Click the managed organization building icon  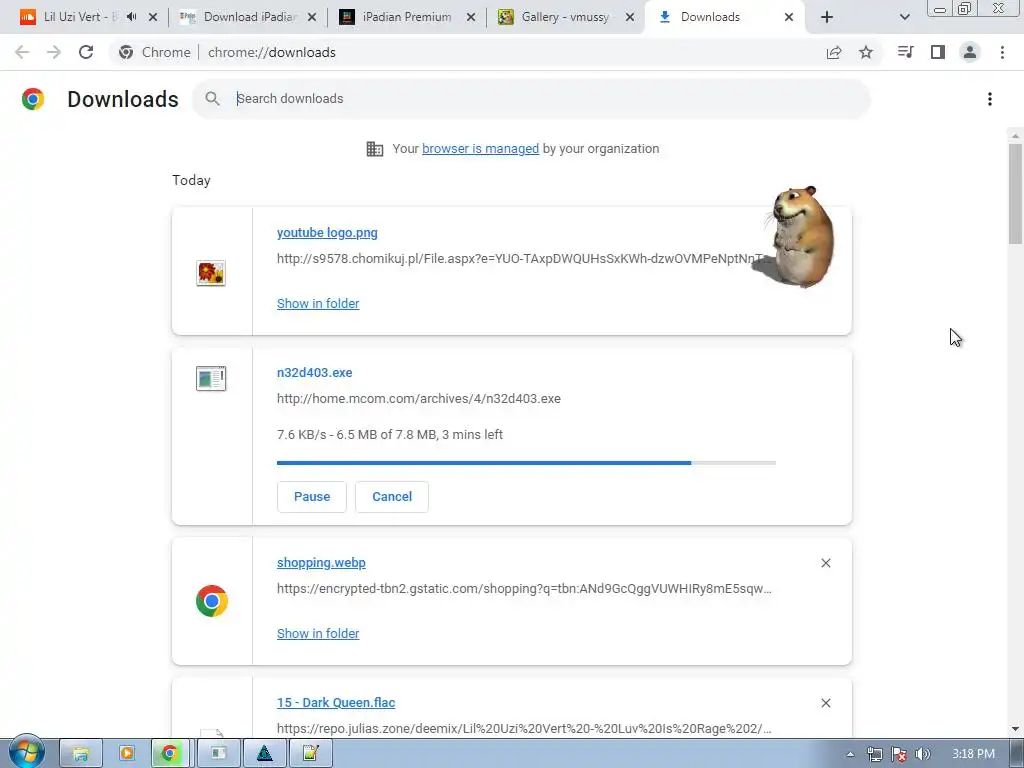(x=375, y=149)
